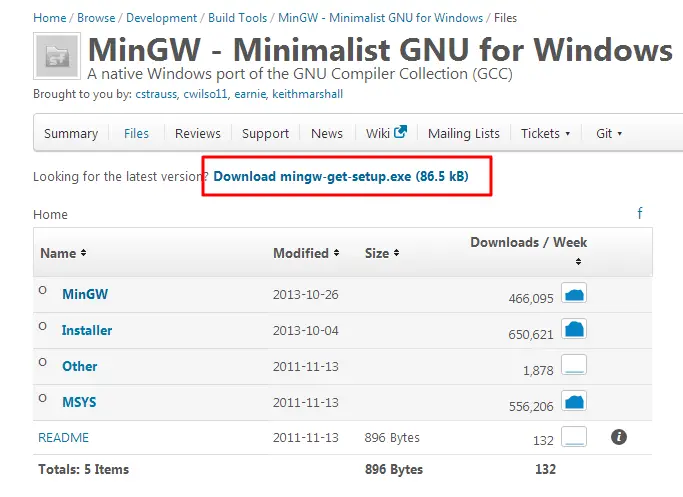Screen dimensions: 683x497
Task: Click the 2013-10-26 modified date cell
Action: click(306, 294)
